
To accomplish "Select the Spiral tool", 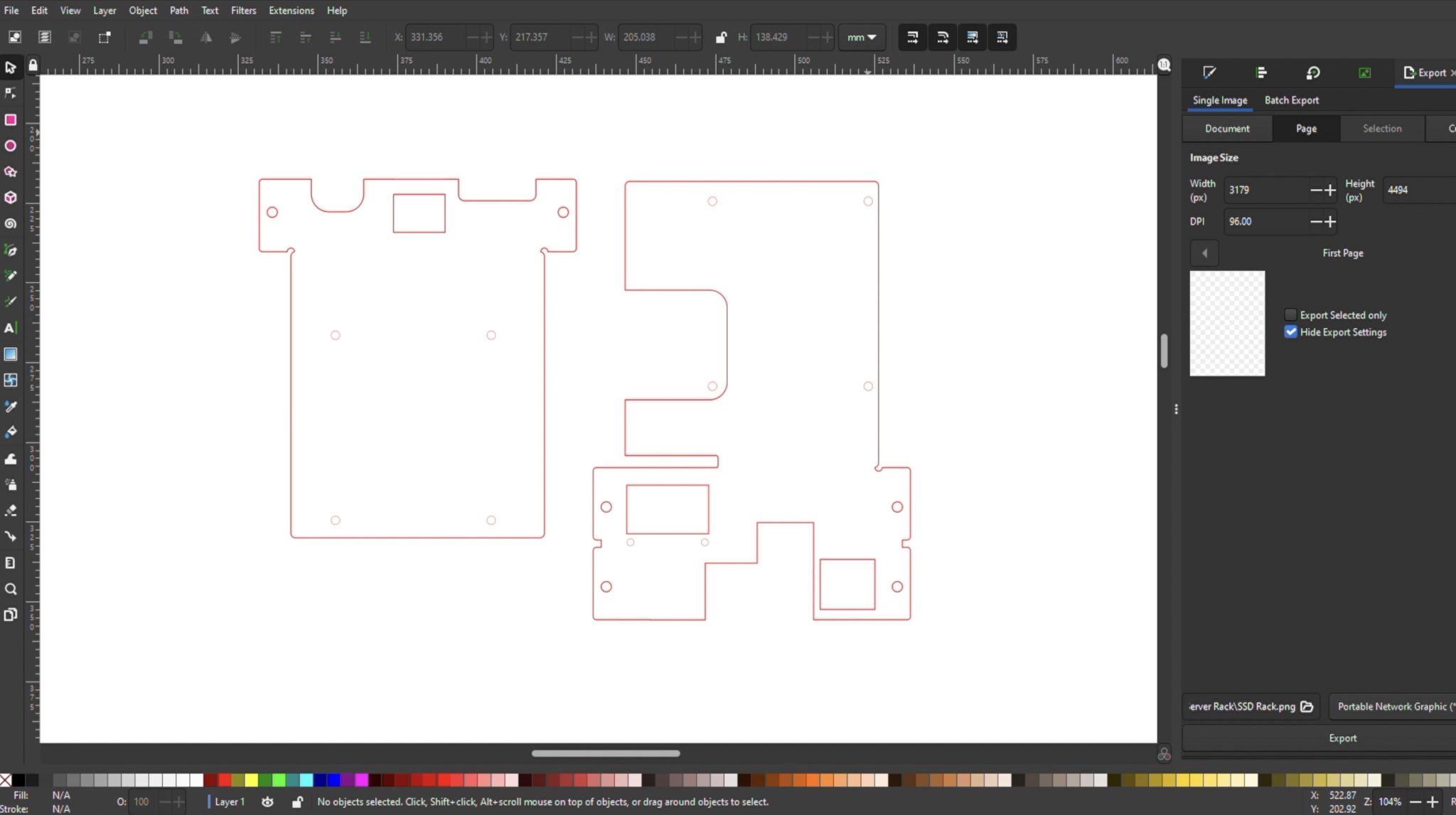I will 11,223.
